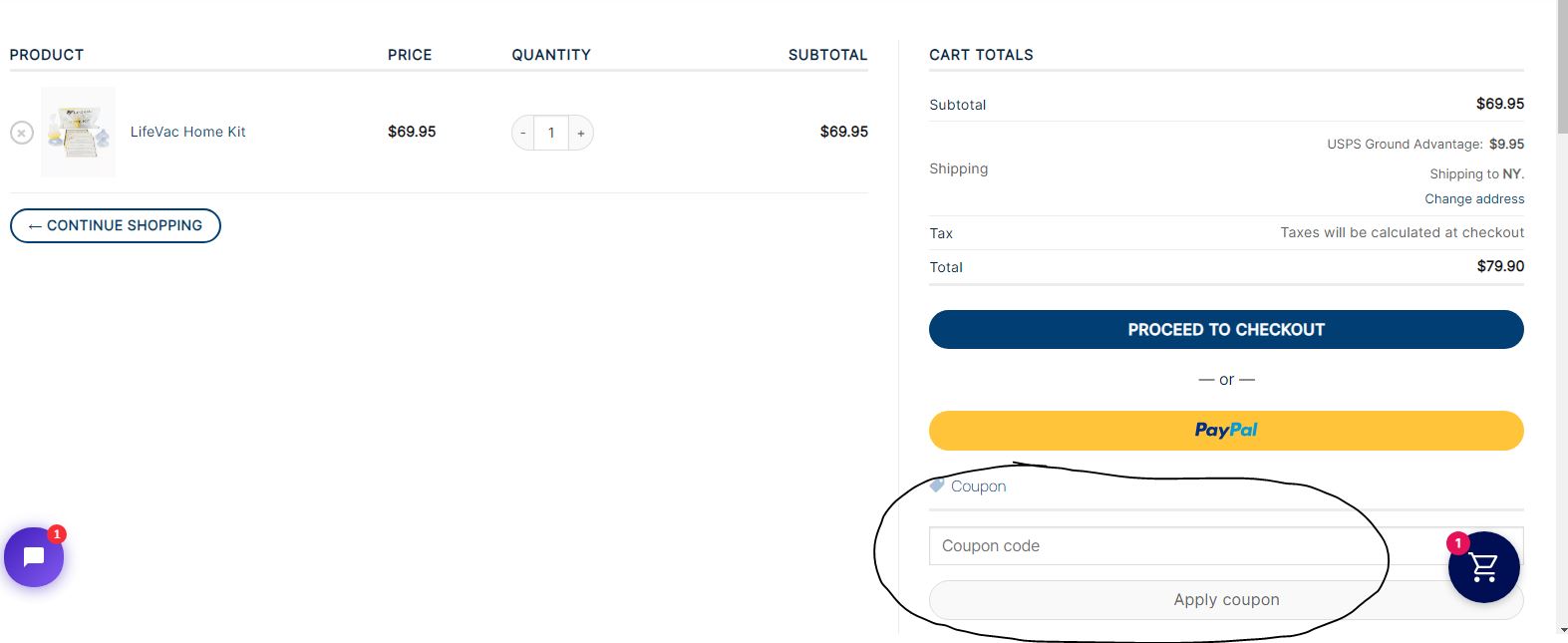Screen dimensions: 1568x643
Task: Proceed to checkout
Action: (1226, 329)
